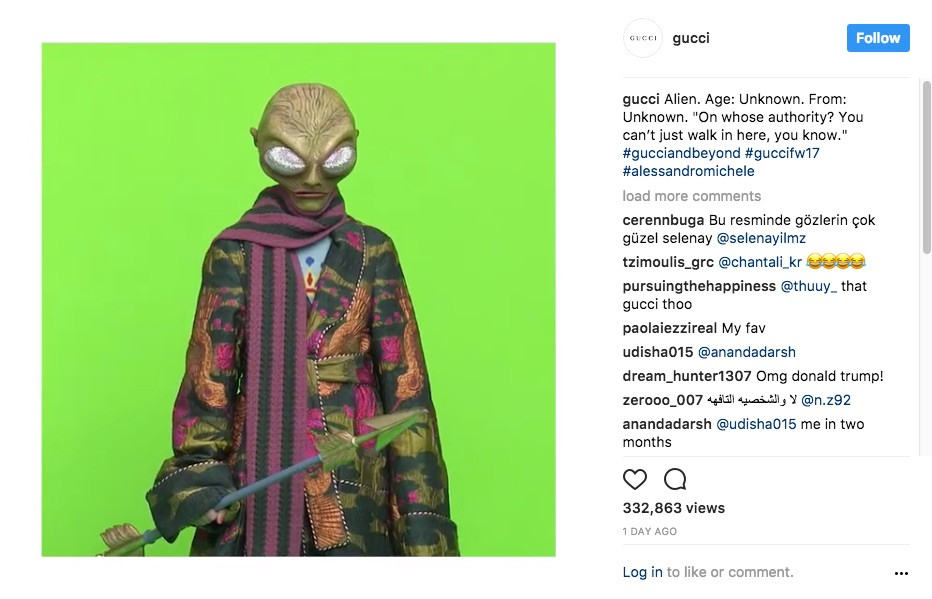Click Log in to like or comment

(x=642, y=572)
